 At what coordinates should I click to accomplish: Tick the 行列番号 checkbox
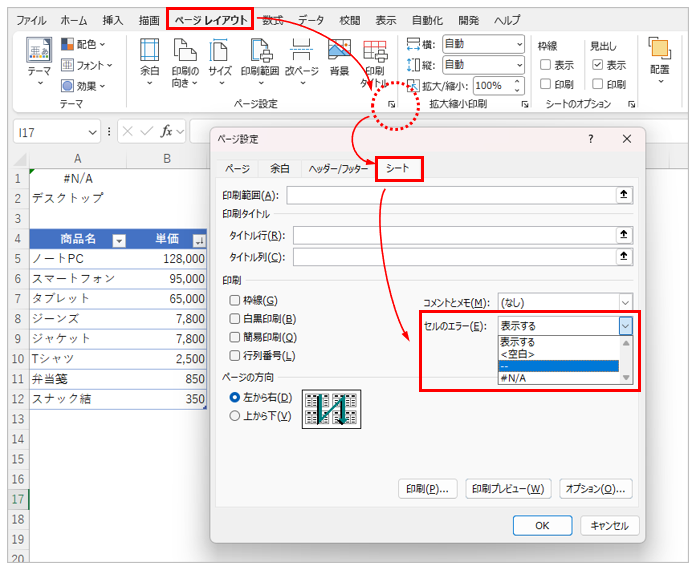pos(235,356)
